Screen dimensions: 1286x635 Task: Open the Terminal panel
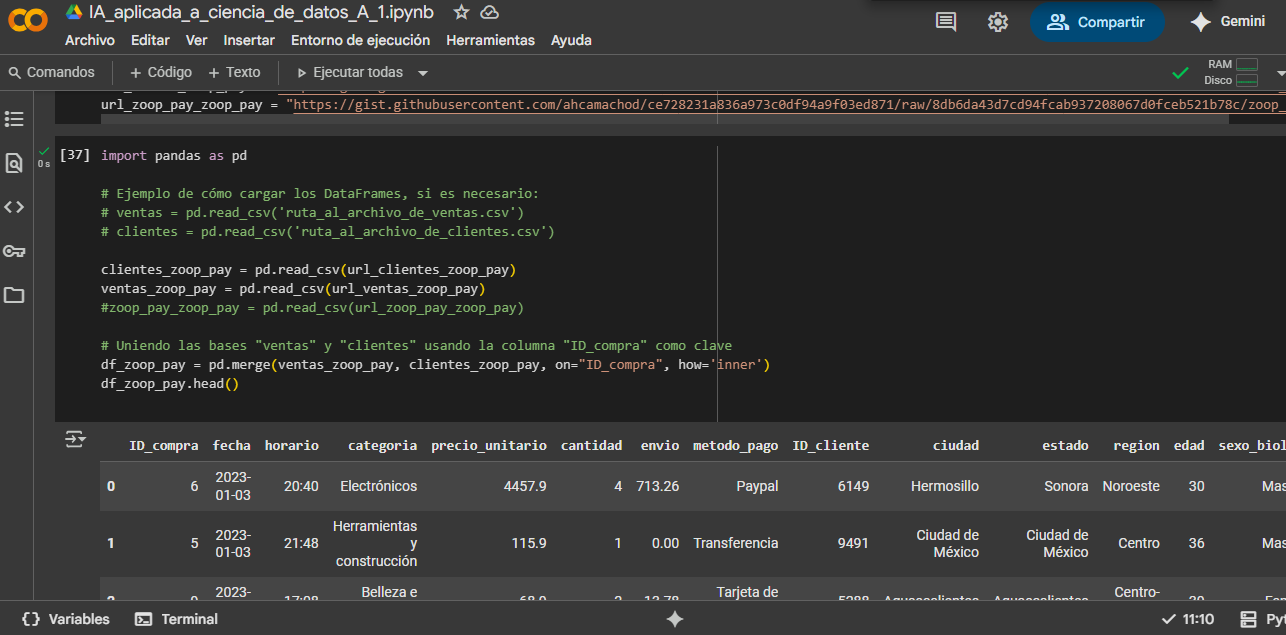[x=177, y=619]
